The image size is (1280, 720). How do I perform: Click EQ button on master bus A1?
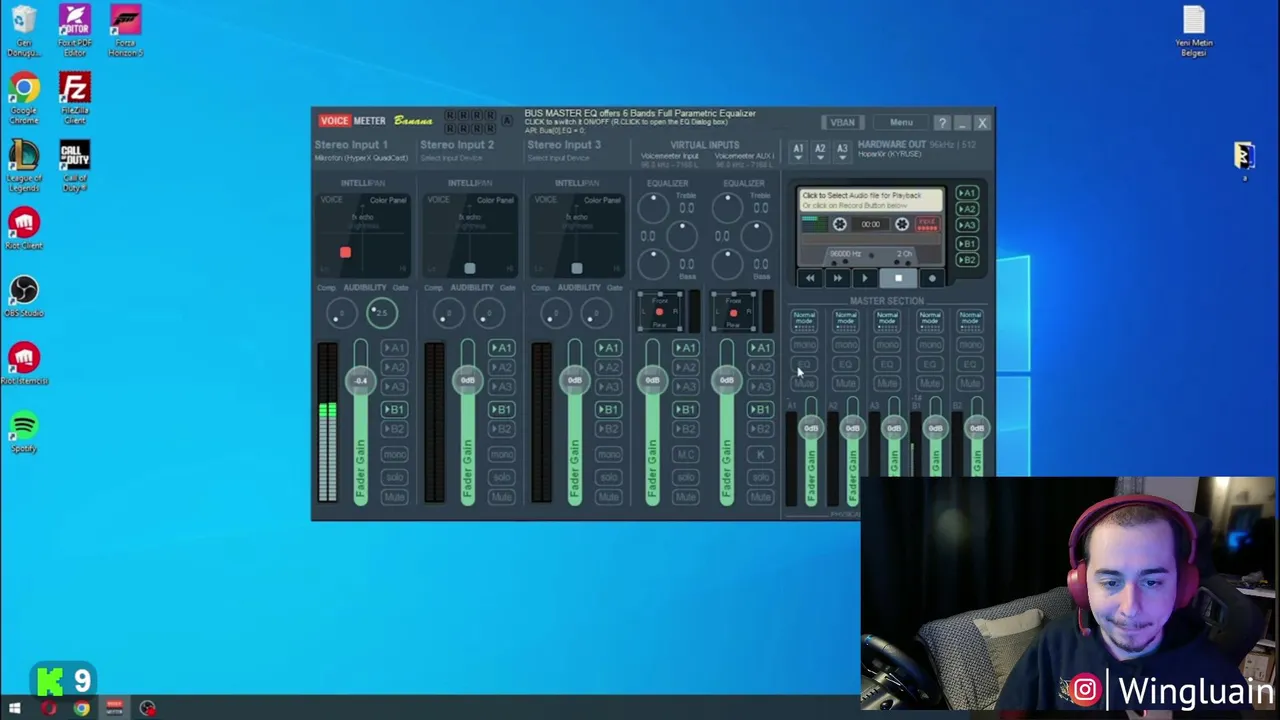tap(804, 364)
